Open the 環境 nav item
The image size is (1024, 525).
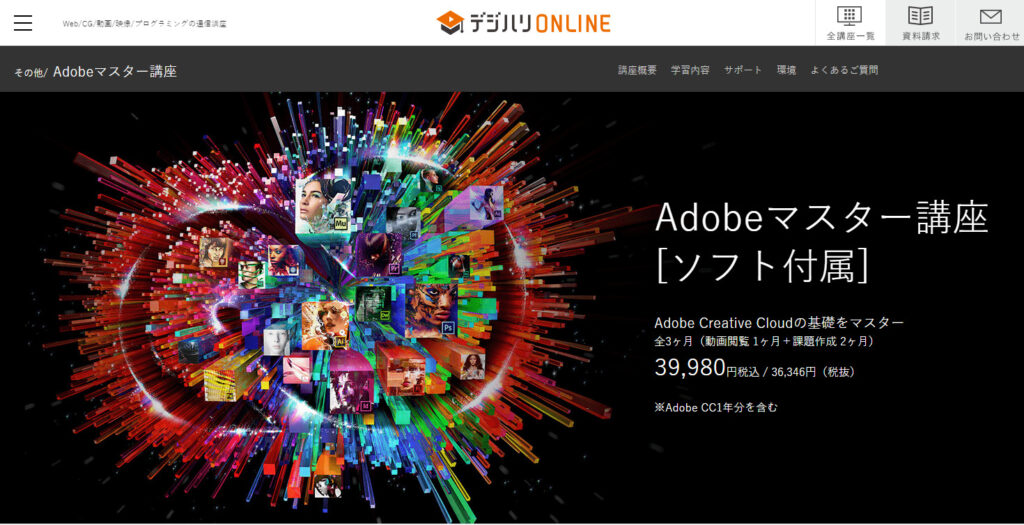click(786, 70)
